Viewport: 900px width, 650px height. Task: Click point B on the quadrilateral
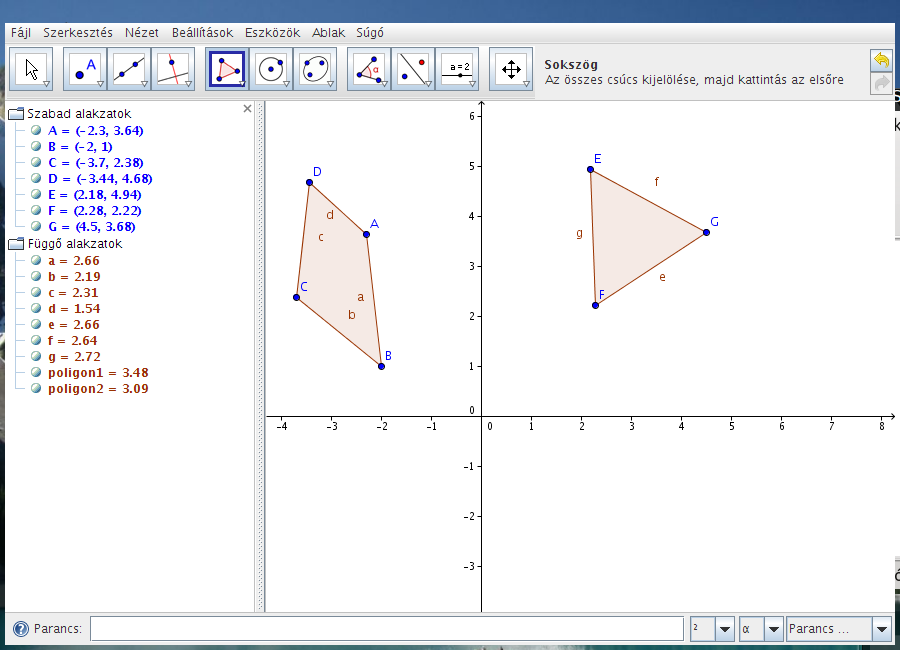[382, 366]
